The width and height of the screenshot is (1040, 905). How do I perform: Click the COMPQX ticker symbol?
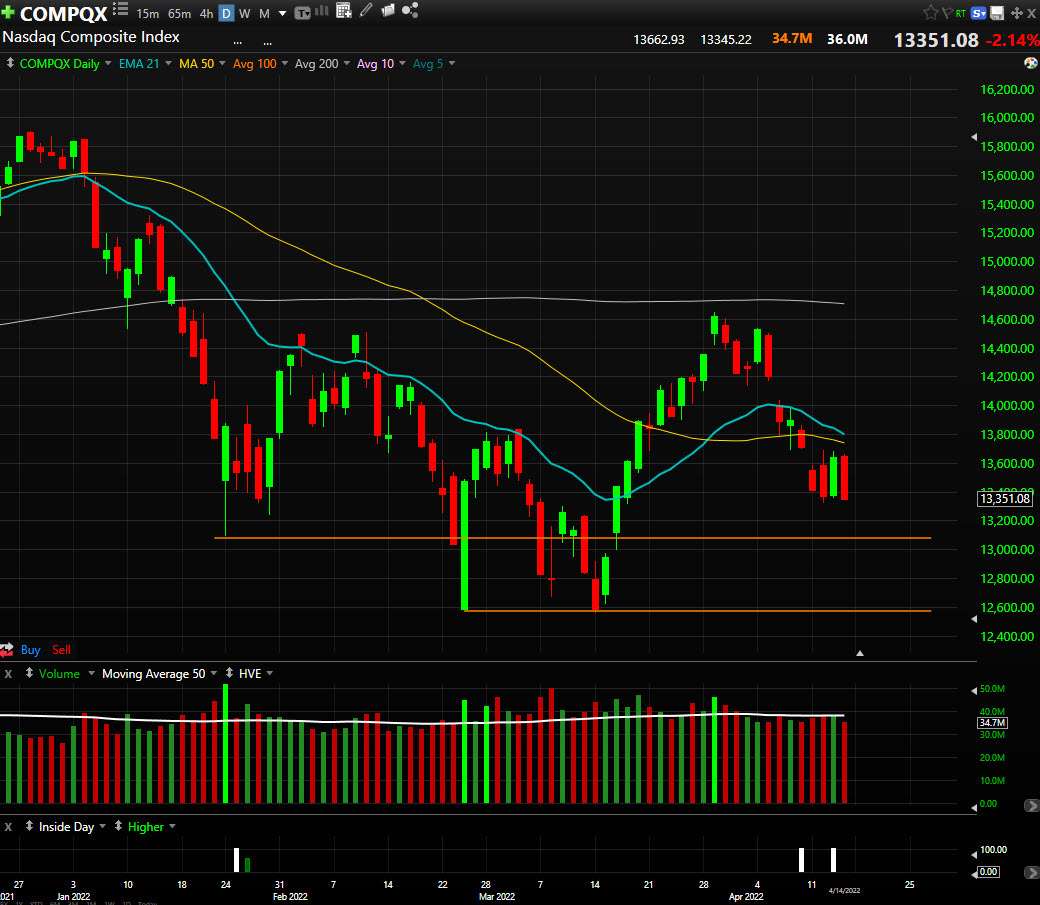click(64, 14)
